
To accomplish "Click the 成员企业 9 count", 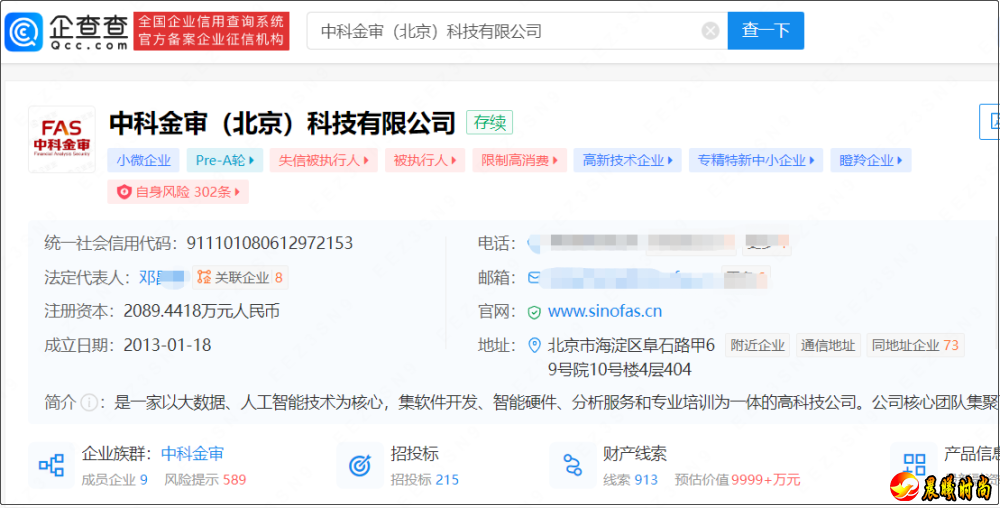I will click(x=115, y=480).
